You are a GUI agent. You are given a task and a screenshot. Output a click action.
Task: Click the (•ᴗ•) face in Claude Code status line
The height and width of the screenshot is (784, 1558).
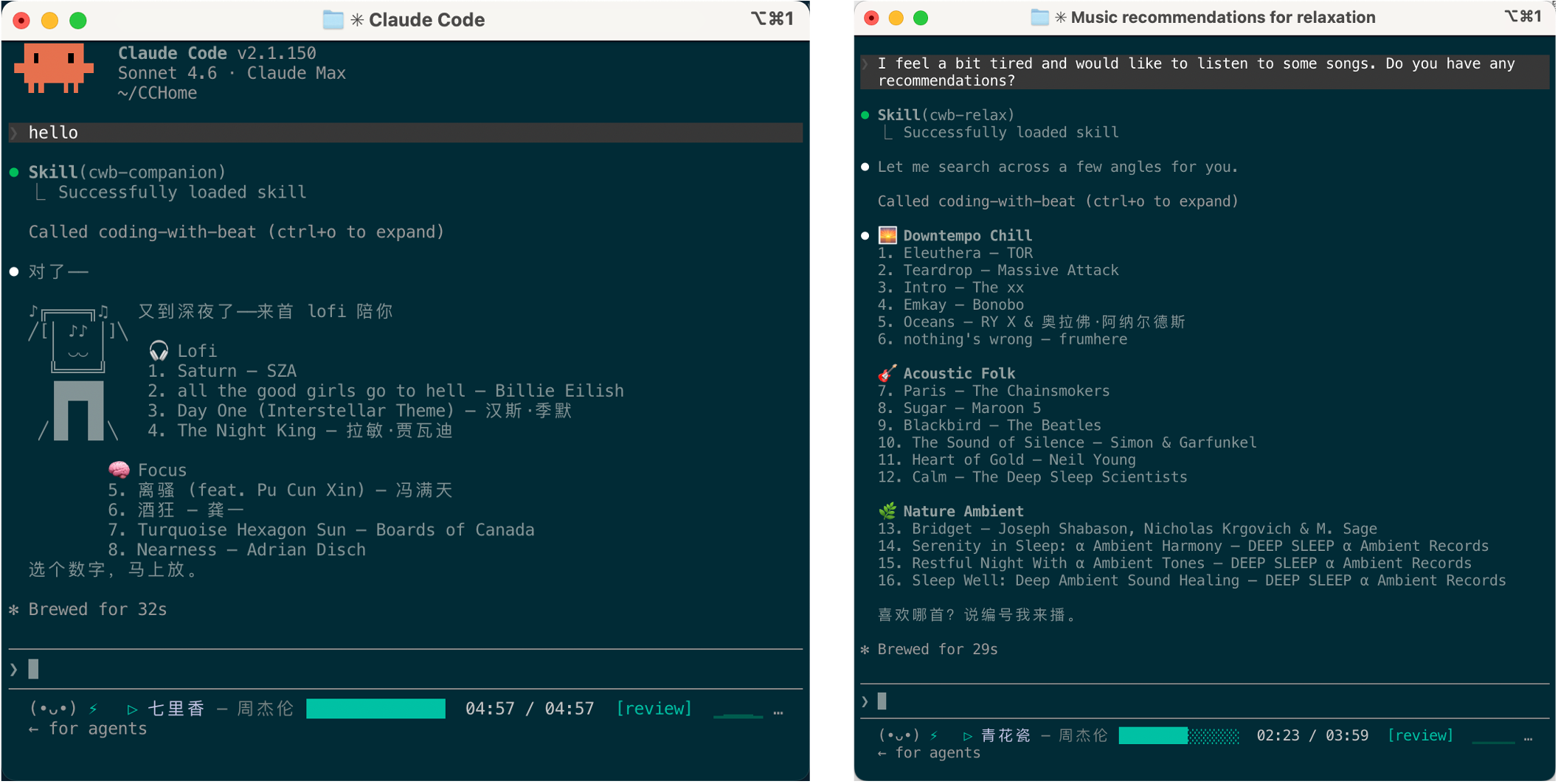[52, 709]
